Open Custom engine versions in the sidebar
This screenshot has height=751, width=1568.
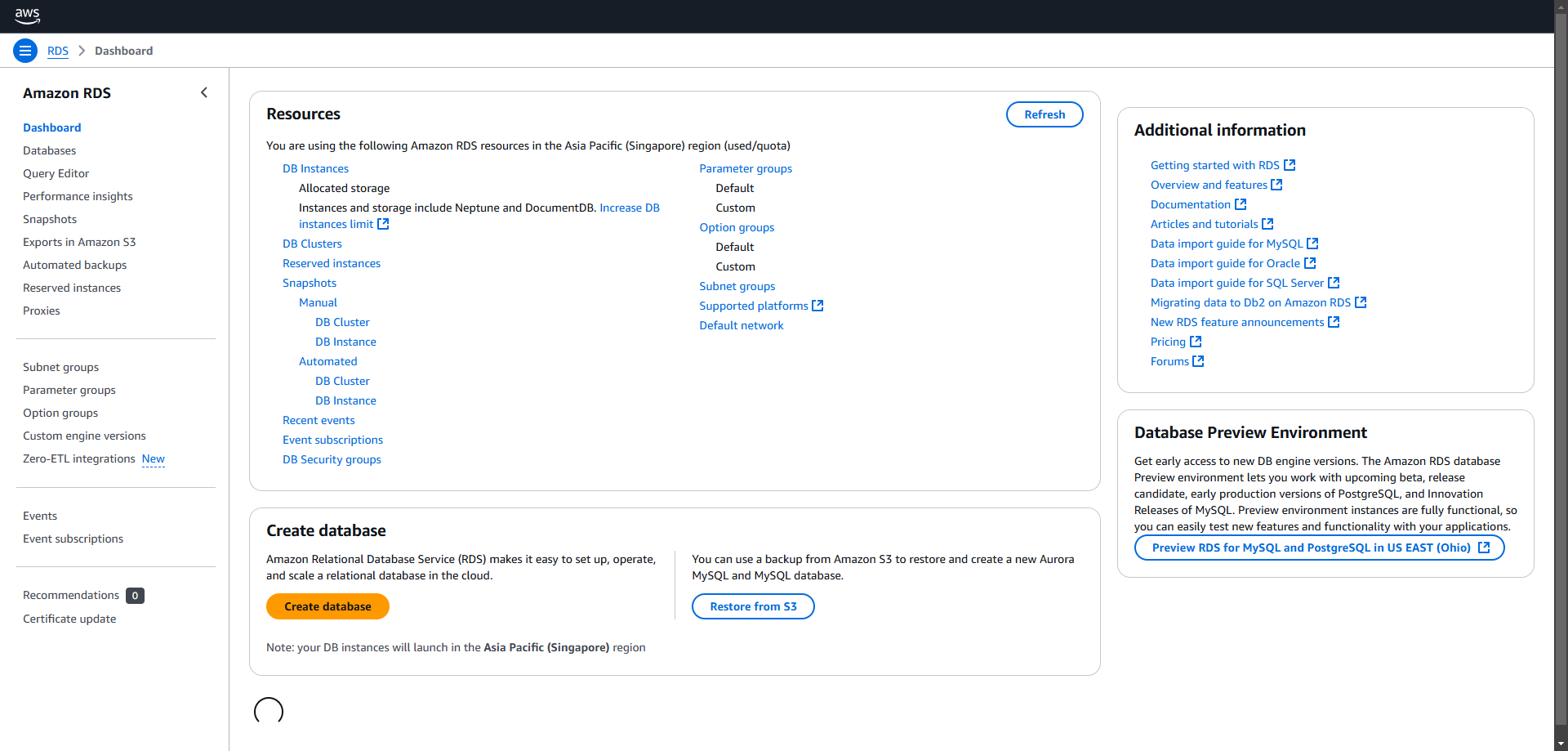coord(85,436)
